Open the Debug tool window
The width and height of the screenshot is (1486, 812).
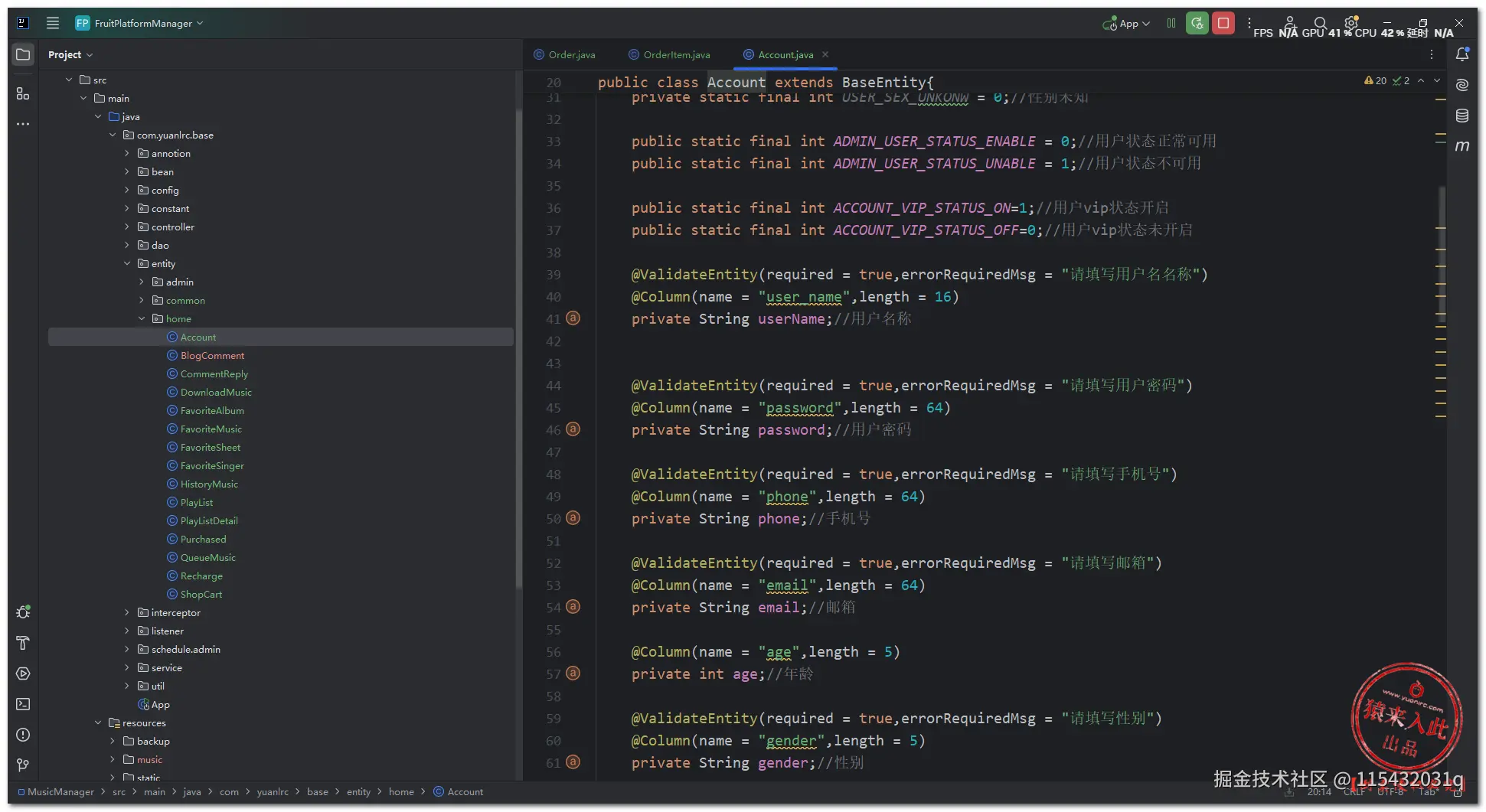pos(23,612)
